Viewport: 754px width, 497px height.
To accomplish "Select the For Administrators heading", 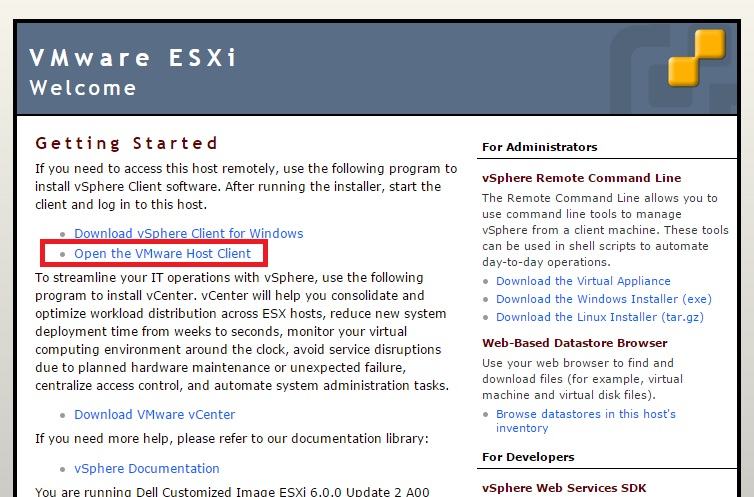I will coord(540,147).
